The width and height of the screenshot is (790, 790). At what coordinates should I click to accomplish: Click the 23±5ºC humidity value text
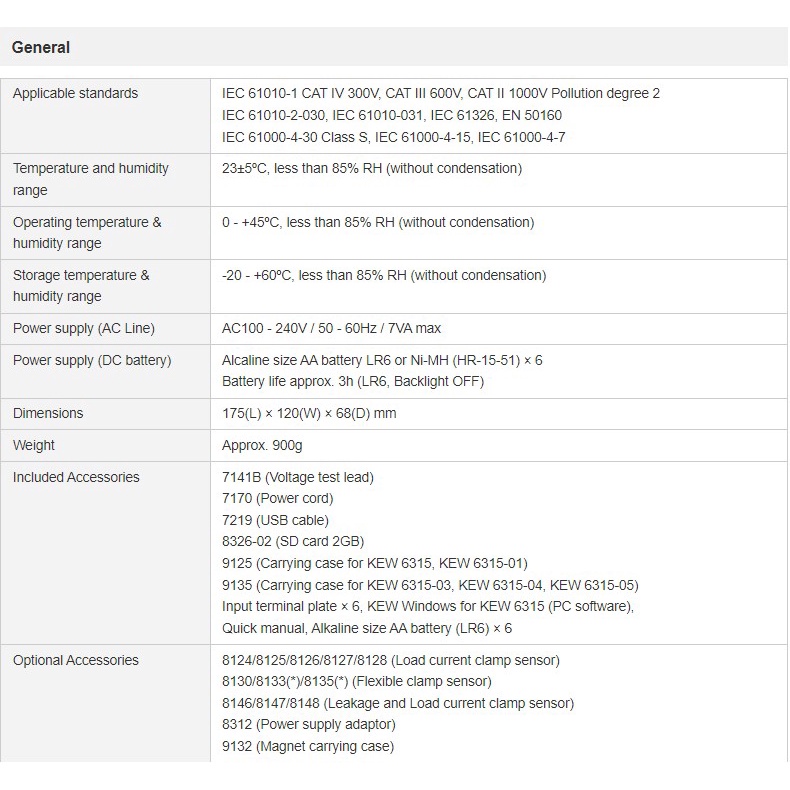point(372,168)
